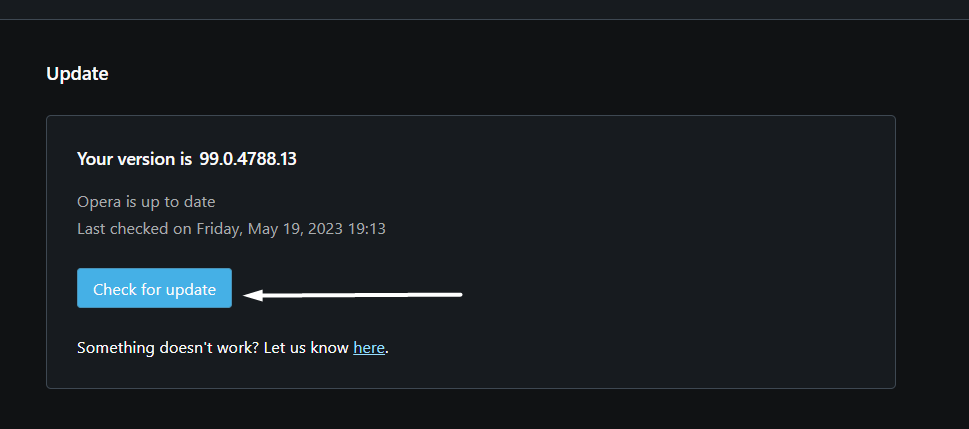The image size is (969, 429).
Task: Click the word "Opera" in the status line
Action: pyautogui.click(x=99, y=202)
